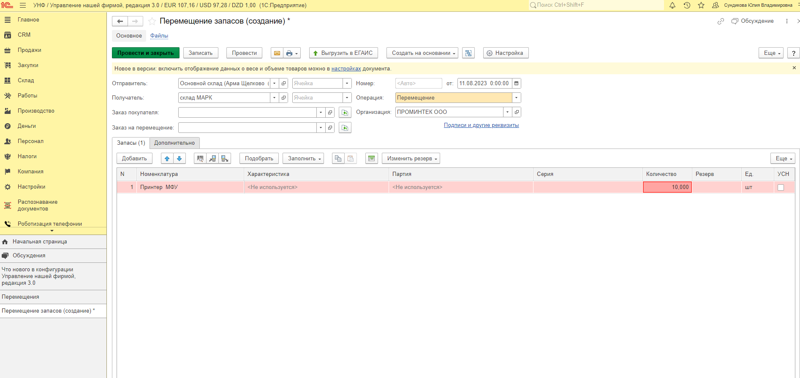The height and width of the screenshot is (378, 800).
Task: Select the Количество cell 10,000
Action: pyautogui.click(x=667, y=188)
